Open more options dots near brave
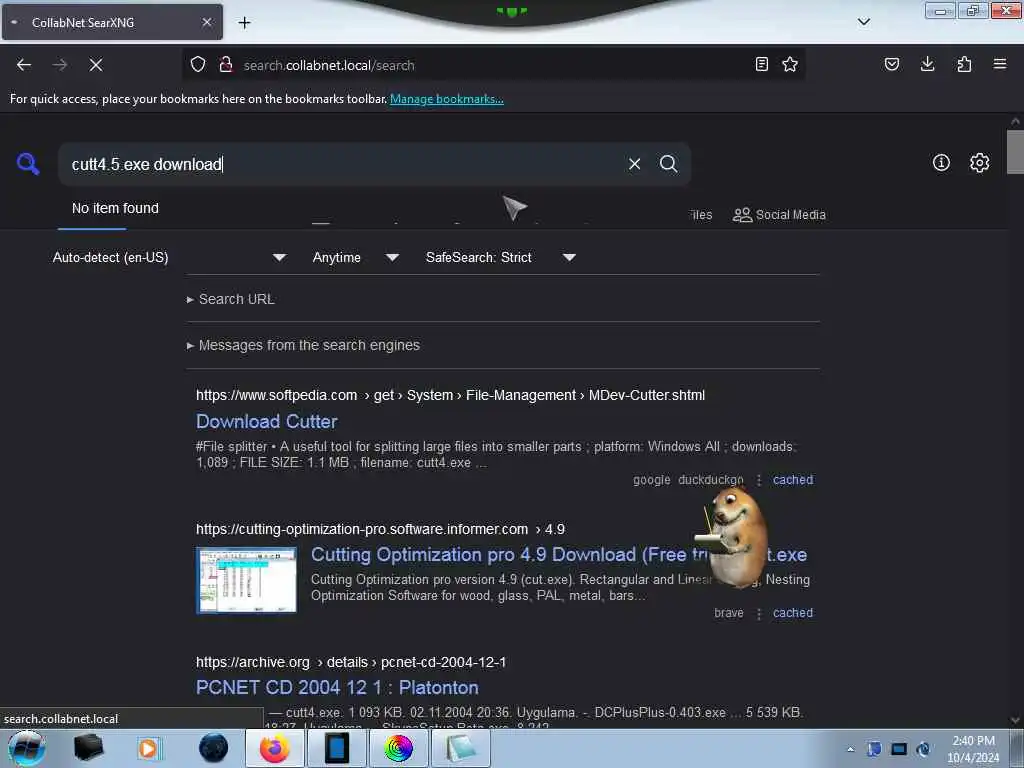 (759, 613)
